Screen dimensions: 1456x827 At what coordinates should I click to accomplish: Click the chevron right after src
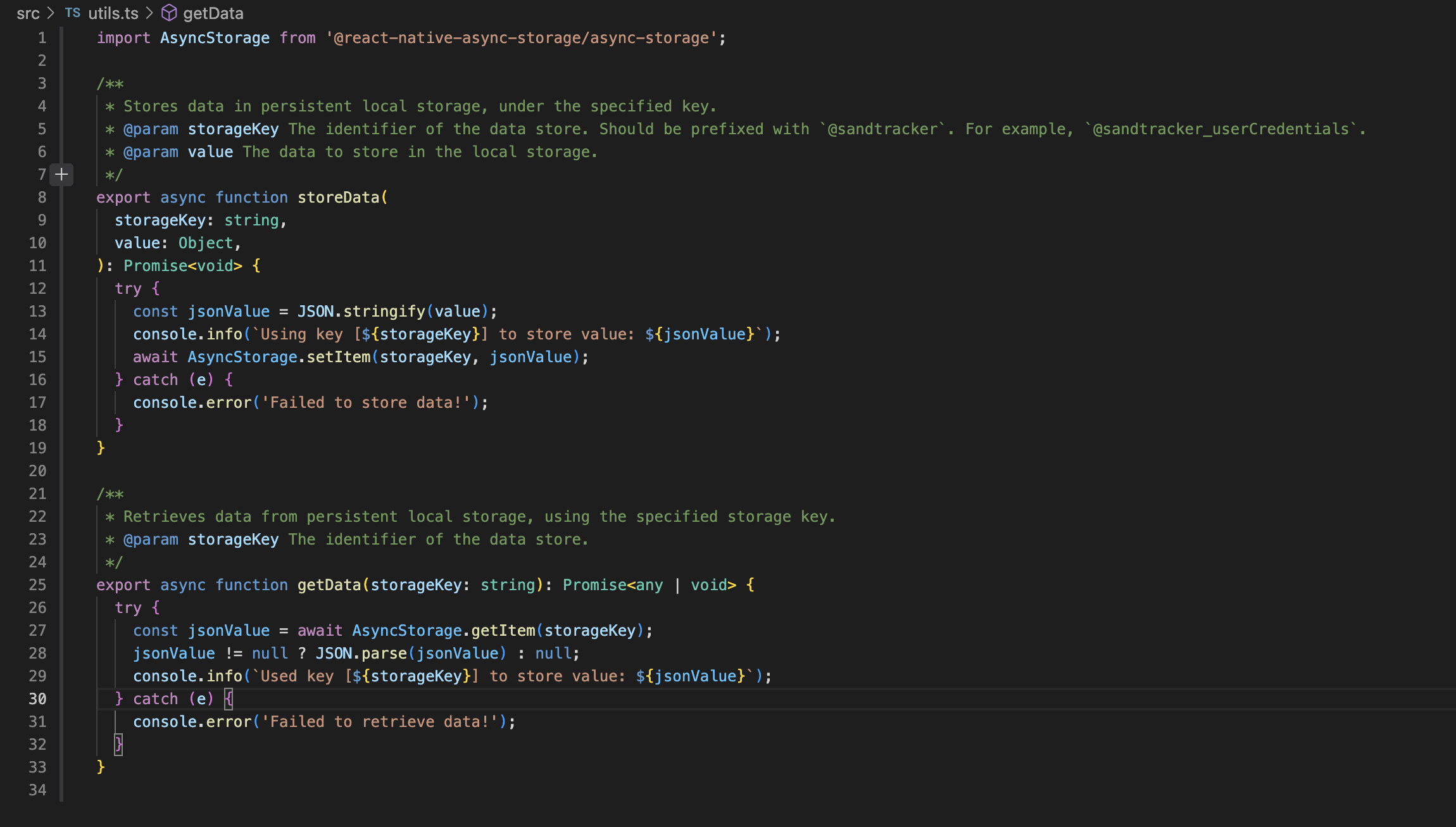click(51, 13)
